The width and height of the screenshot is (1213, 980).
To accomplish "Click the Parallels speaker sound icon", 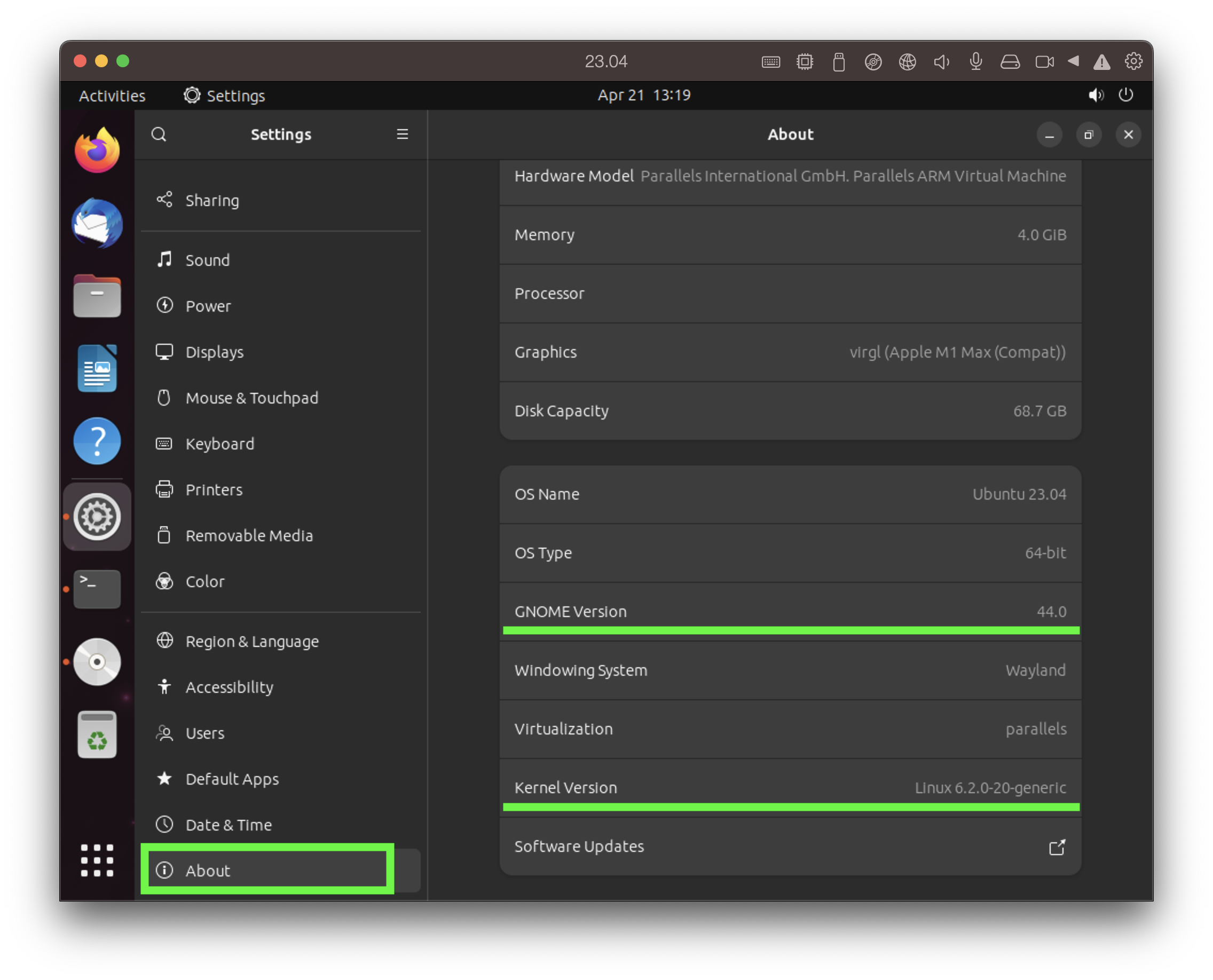I will coord(941,61).
